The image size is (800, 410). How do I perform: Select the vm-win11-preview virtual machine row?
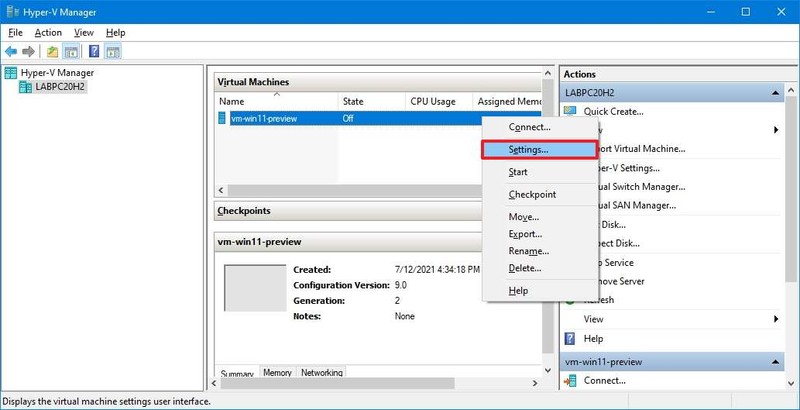tap(378, 118)
